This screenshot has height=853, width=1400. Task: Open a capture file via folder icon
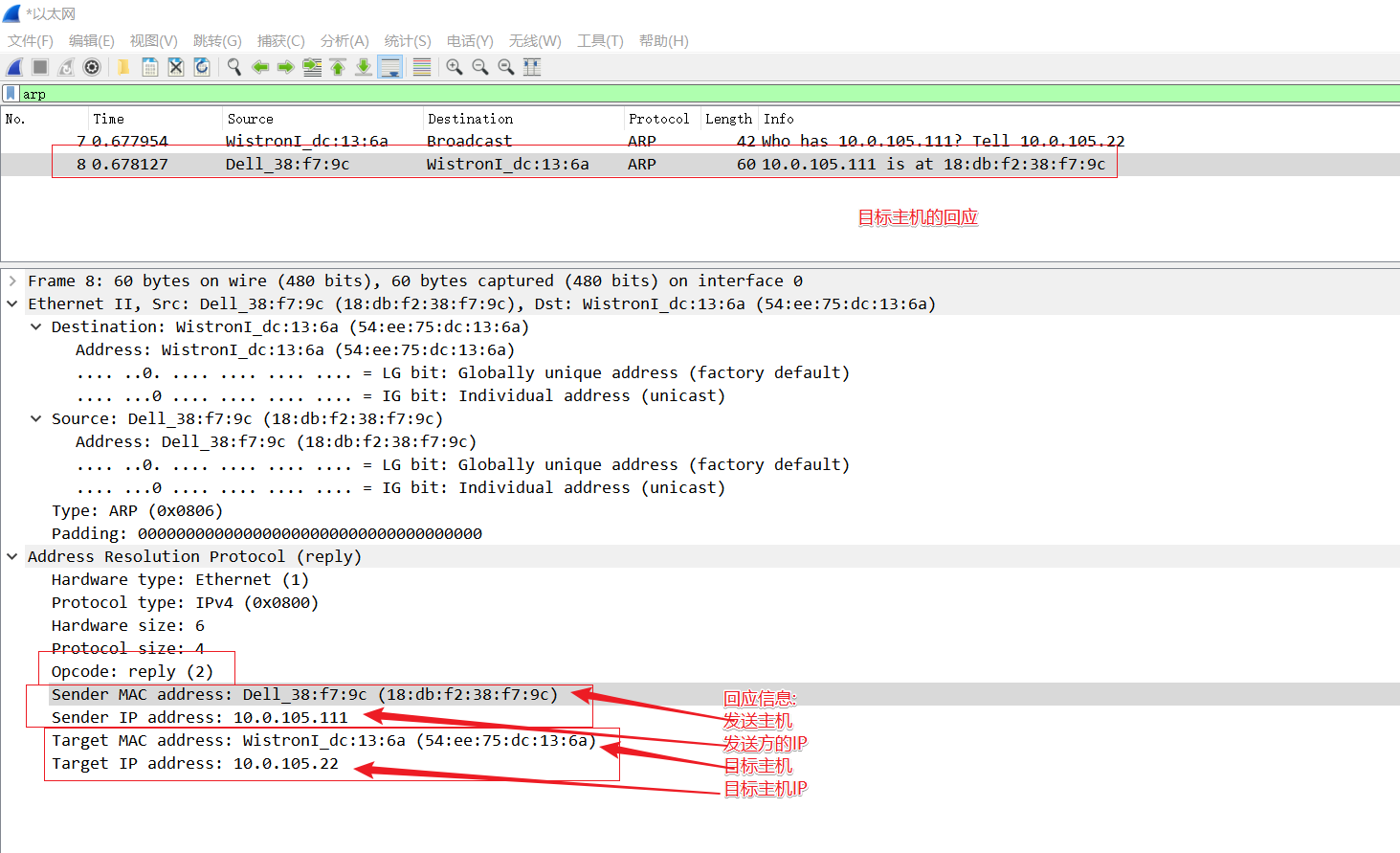click(x=123, y=67)
